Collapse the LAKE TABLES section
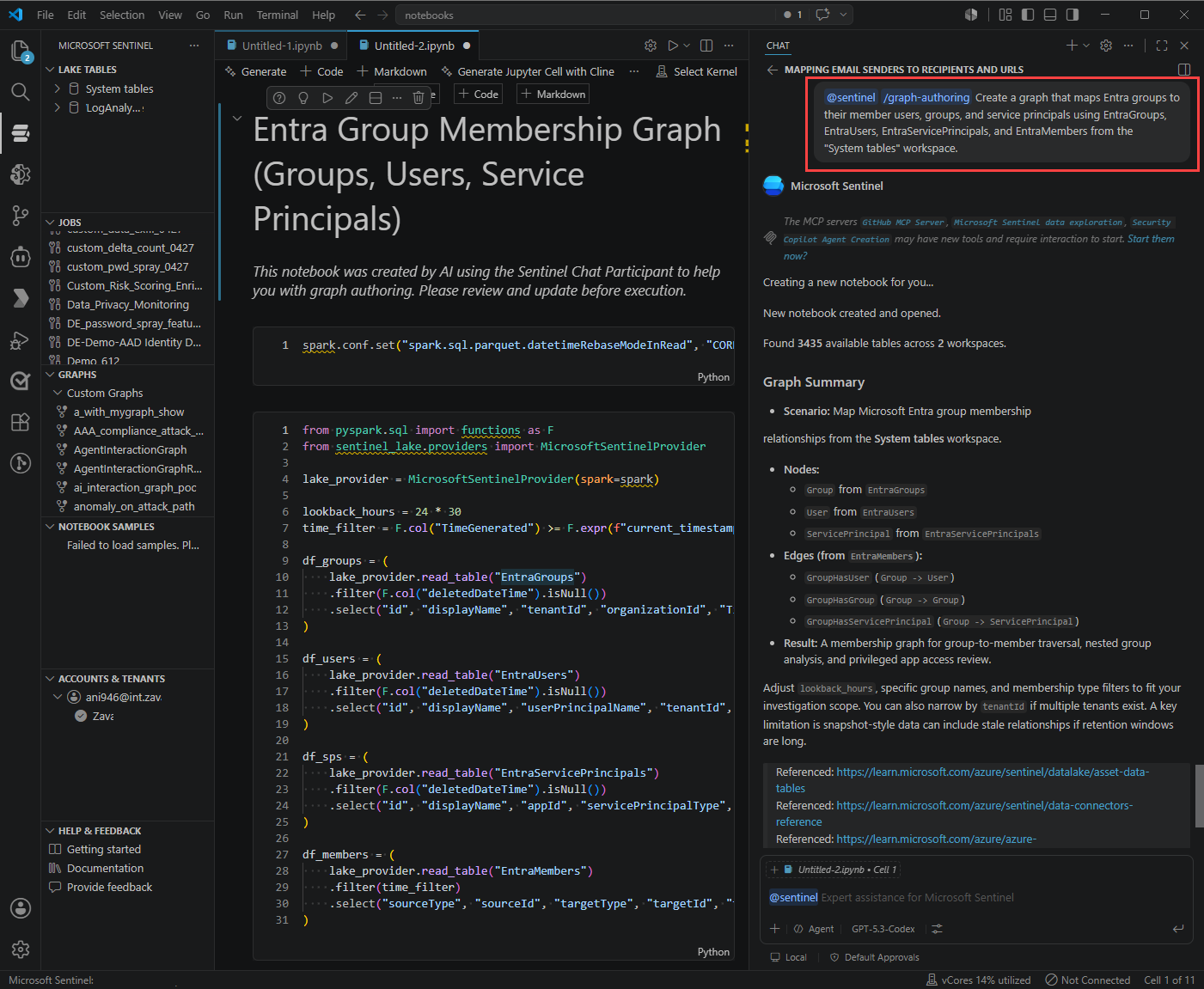Screen dimensions: 1204x989 click(x=50, y=70)
